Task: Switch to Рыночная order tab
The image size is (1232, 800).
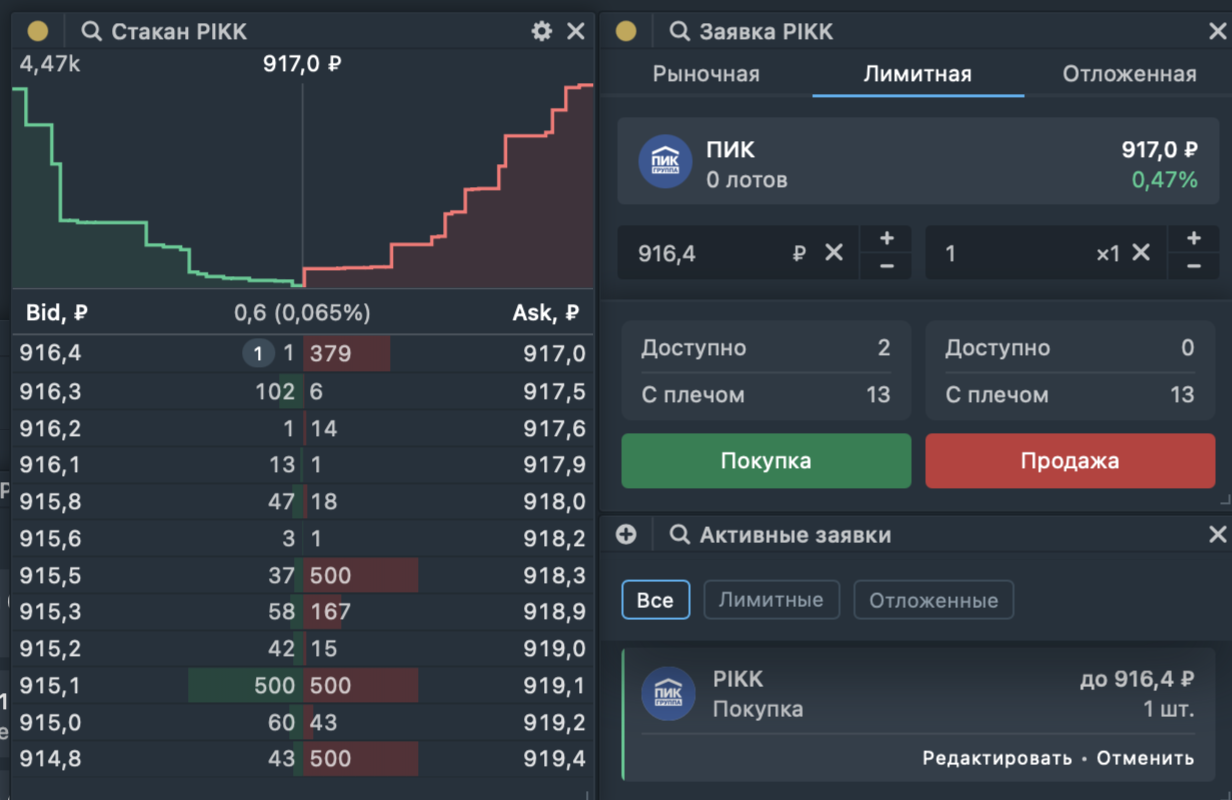Action: 706,74
